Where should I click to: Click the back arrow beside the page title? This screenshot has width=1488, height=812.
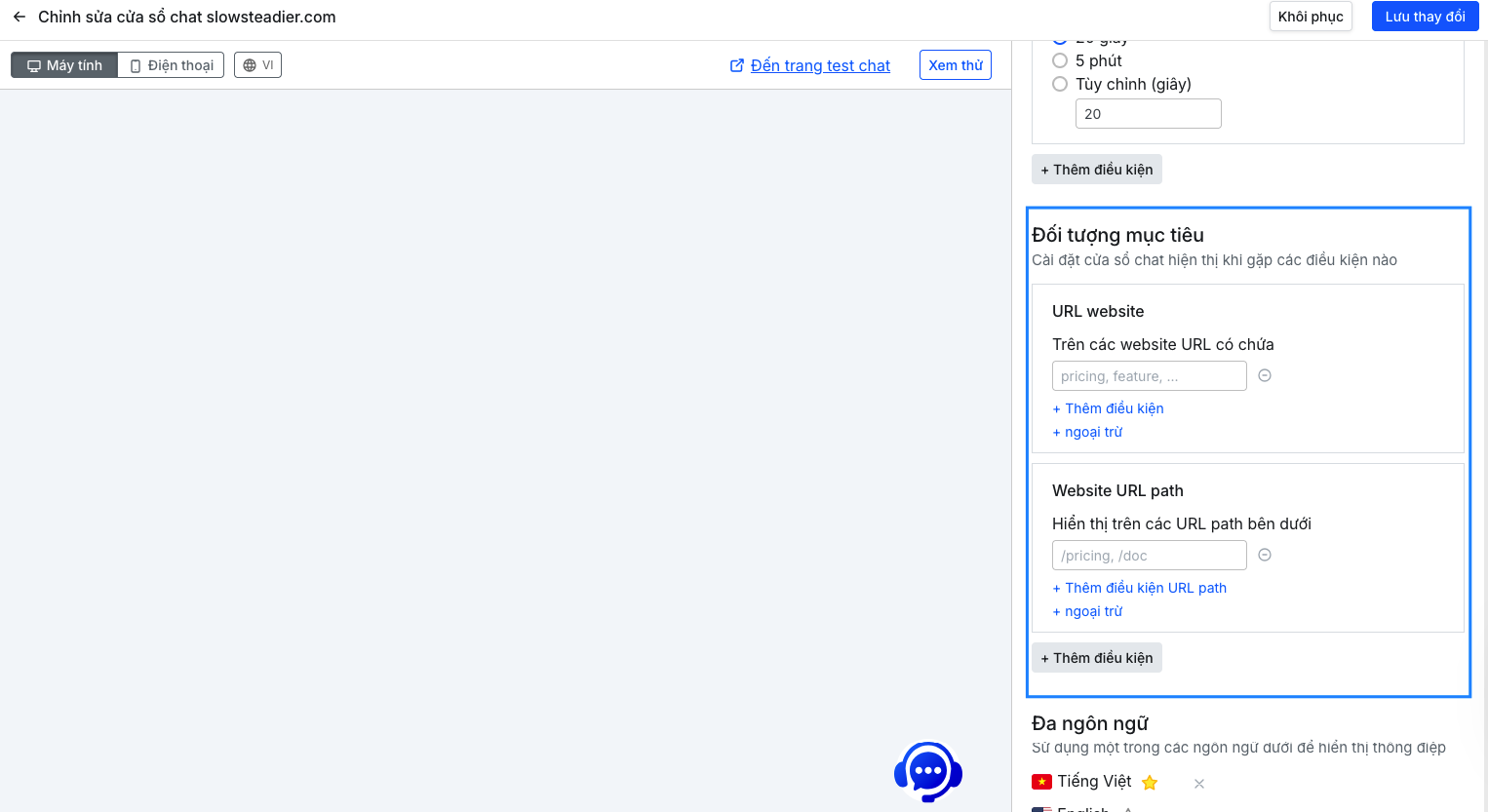[20, 17]
